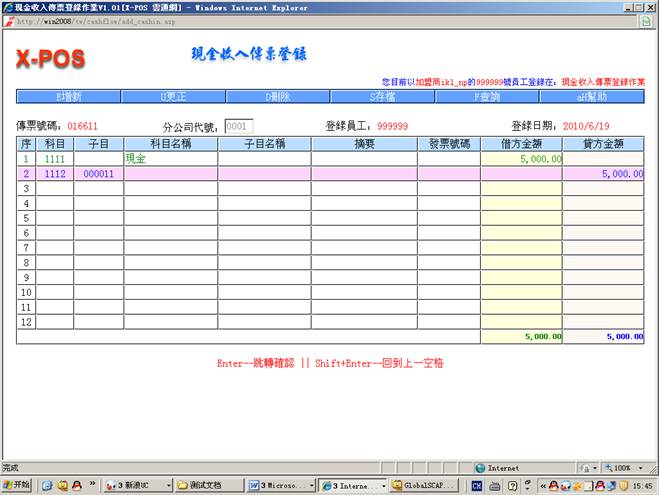Select the U更正 (Modify) menu item
This screenshot has width=659, height=495.
pyautogui.click(x=173, y=97)
